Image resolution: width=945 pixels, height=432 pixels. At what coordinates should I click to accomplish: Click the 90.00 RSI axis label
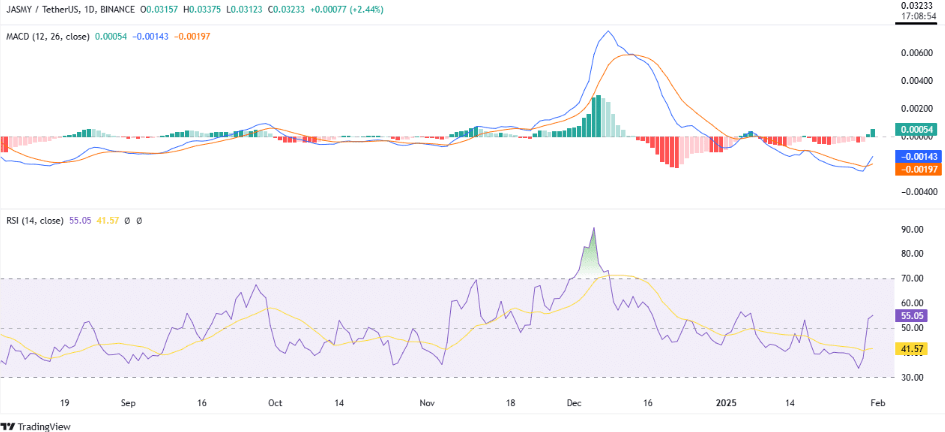(x=911, y=230)
